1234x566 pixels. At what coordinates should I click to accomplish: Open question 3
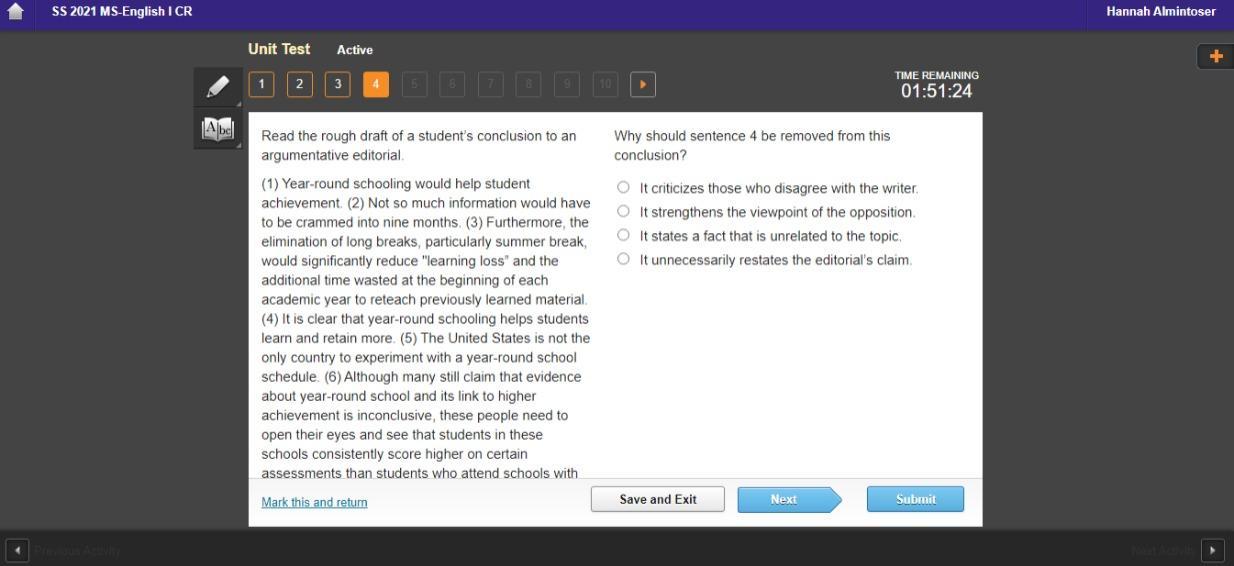click(x=338, y=85)
